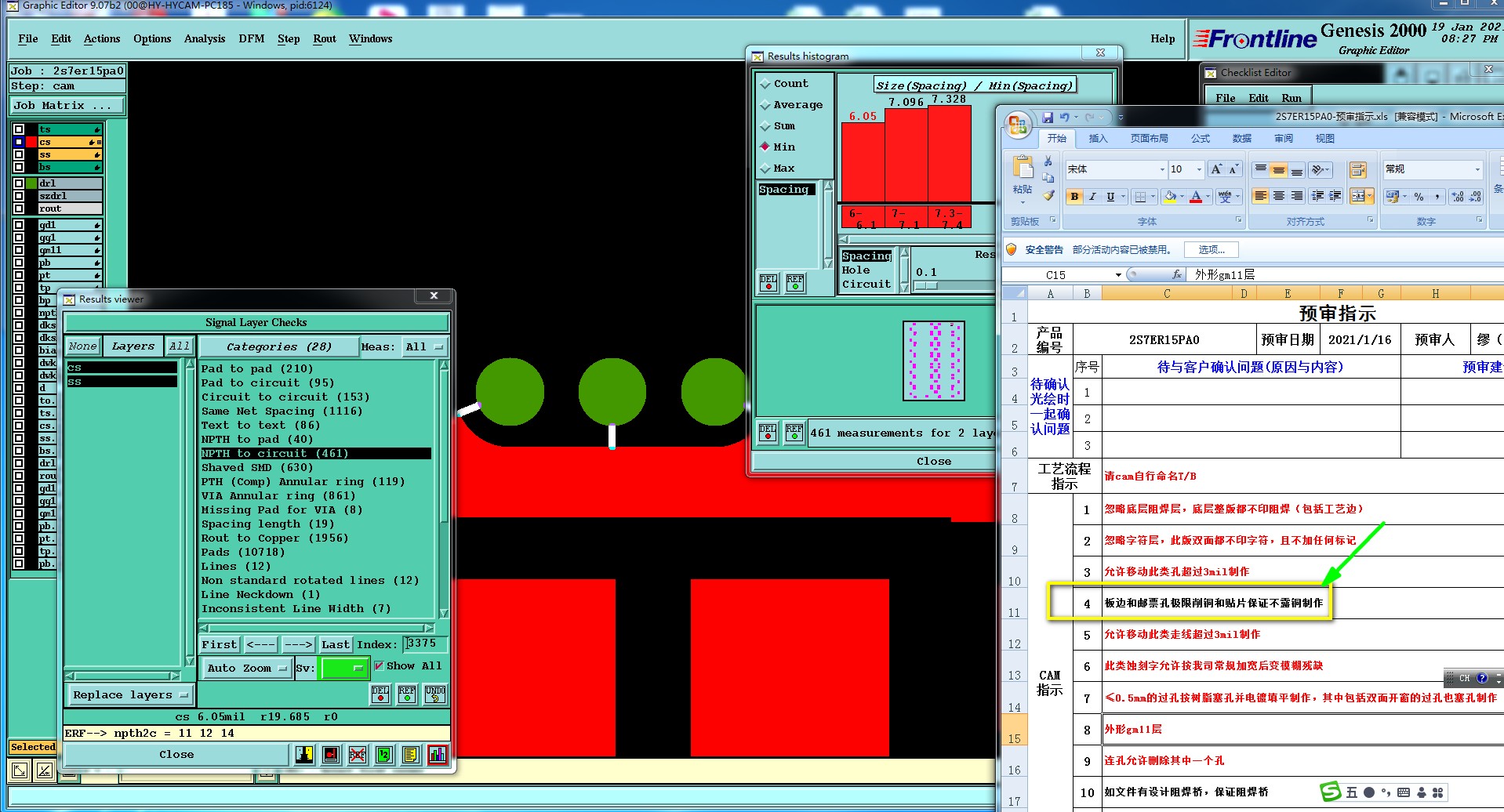The width and height of the screenshot is (1504, 812).
Task: Click the REF icon beside the measurements count
Action: click(794, 432)
